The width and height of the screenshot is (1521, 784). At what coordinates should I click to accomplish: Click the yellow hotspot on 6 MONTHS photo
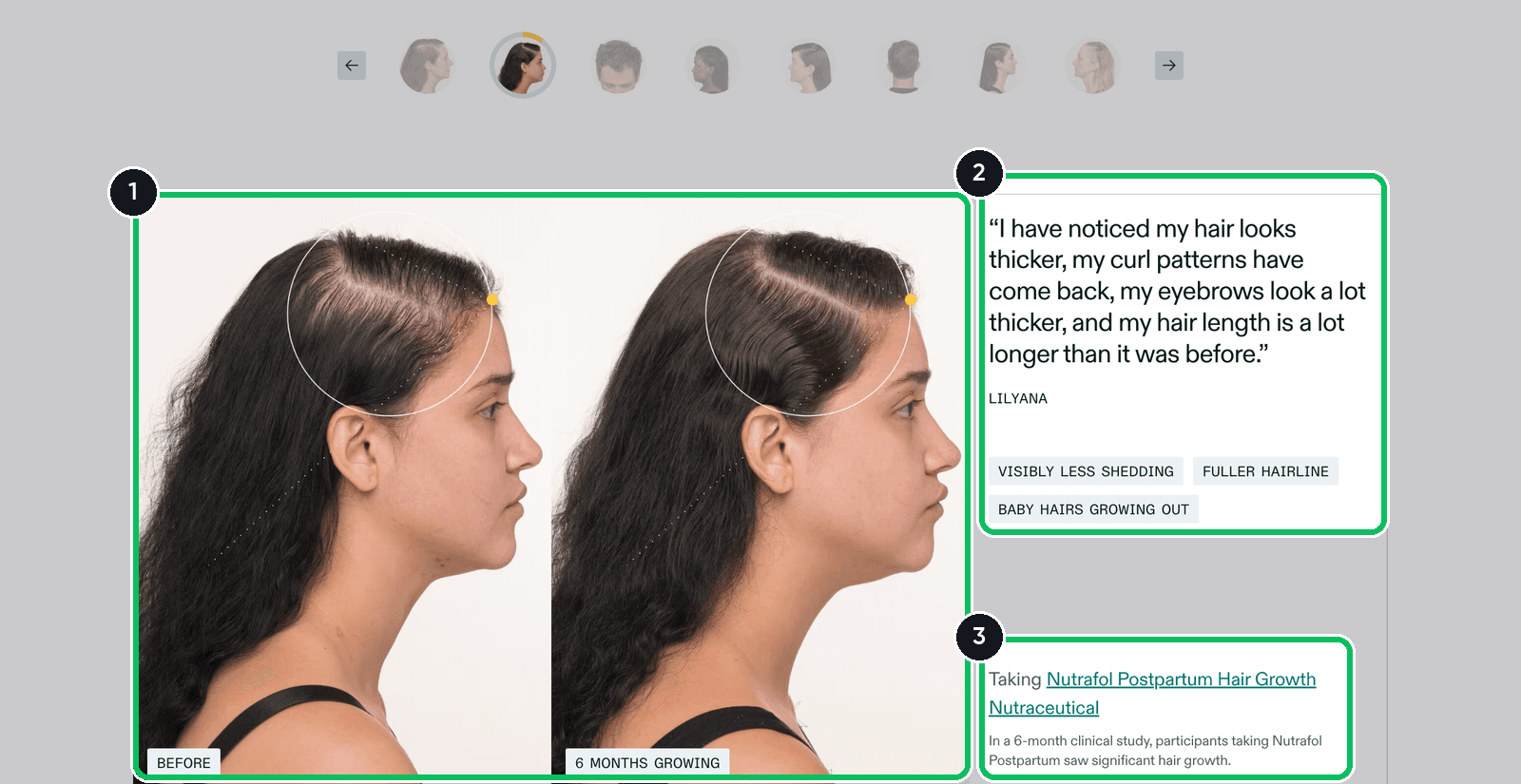[x=911, y=299]
